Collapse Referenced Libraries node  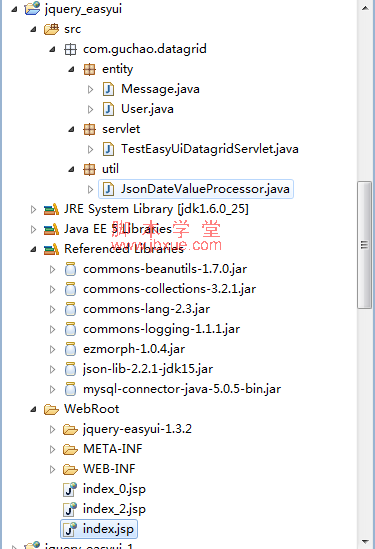pos(33,250)
